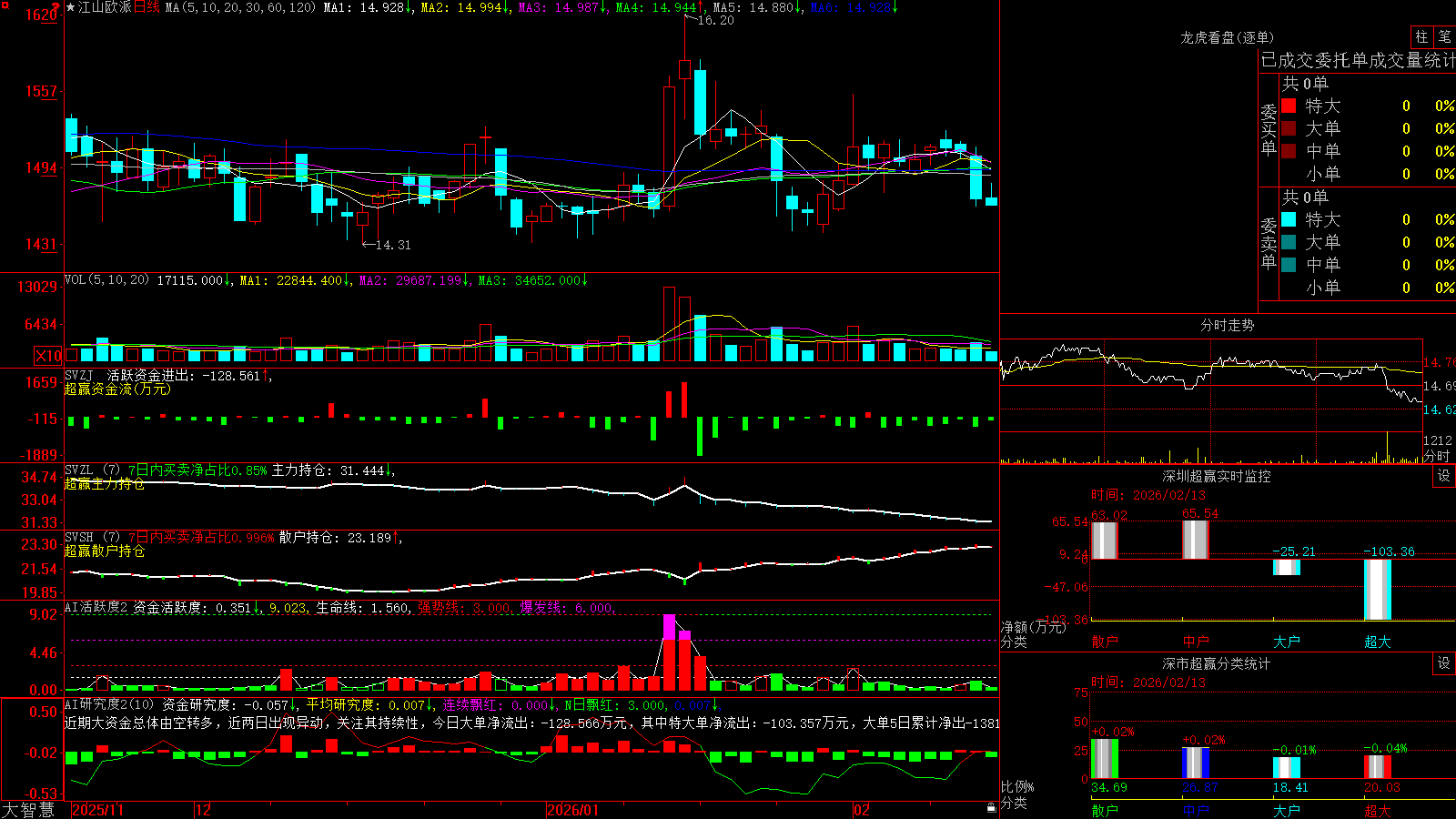Click the magenta peak bar in AI活跃度2 chart
Image resolution: width=1456 pixels, height=819 pixels.
point(670,628)
